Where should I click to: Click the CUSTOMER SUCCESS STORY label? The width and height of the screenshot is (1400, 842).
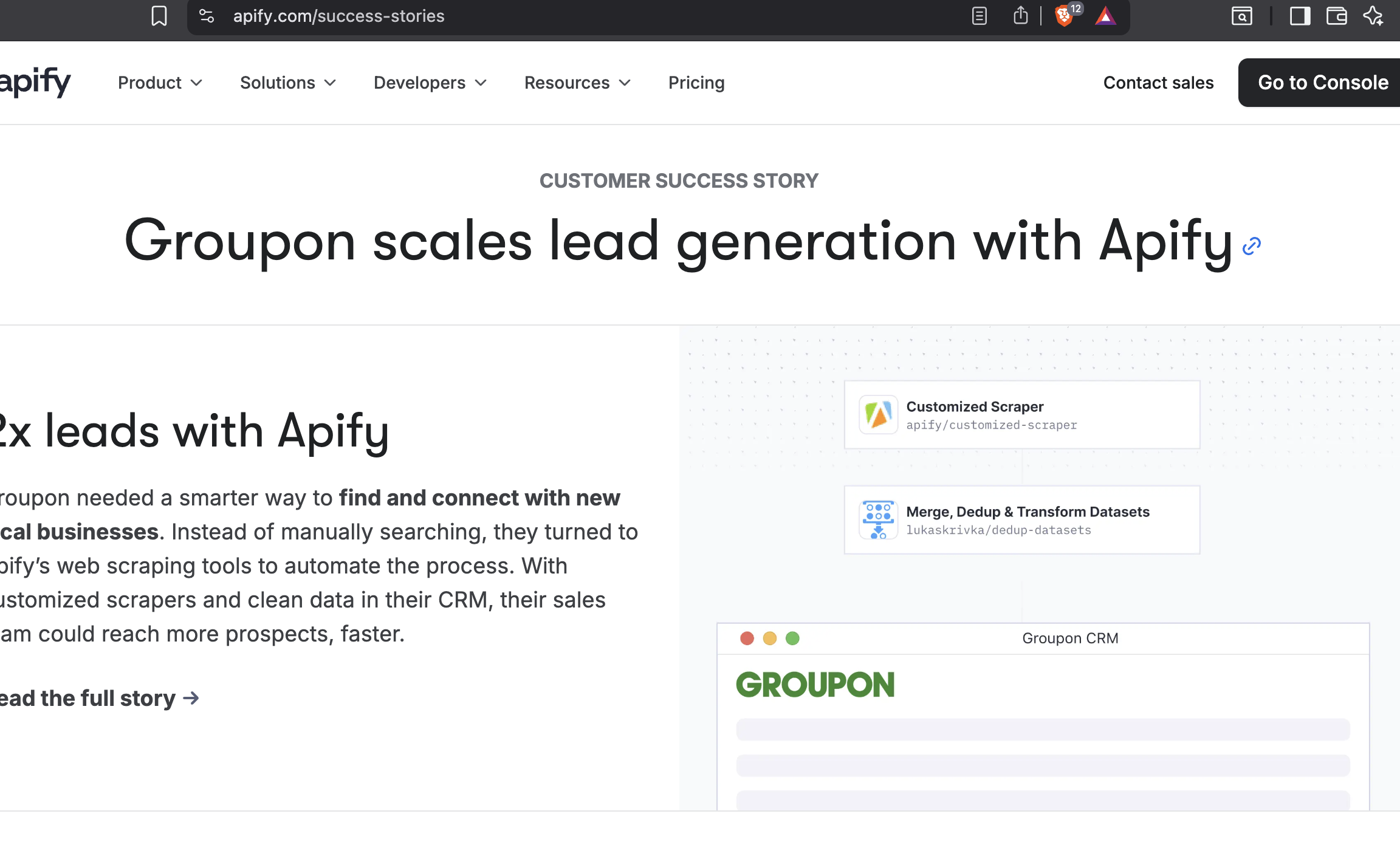pyautogui.click(x=679, y=181)
